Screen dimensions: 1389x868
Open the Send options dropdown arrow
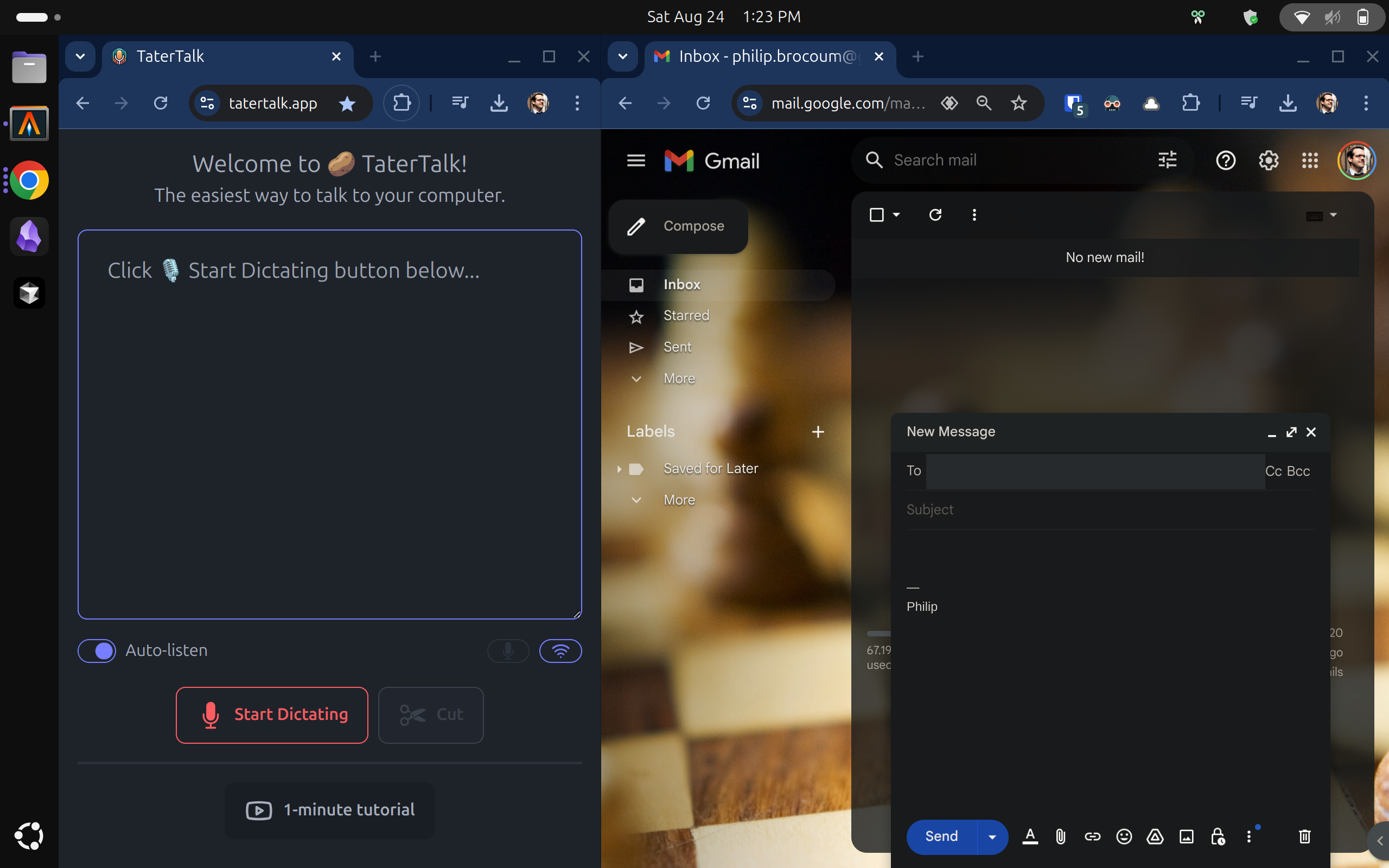point(992,837)
